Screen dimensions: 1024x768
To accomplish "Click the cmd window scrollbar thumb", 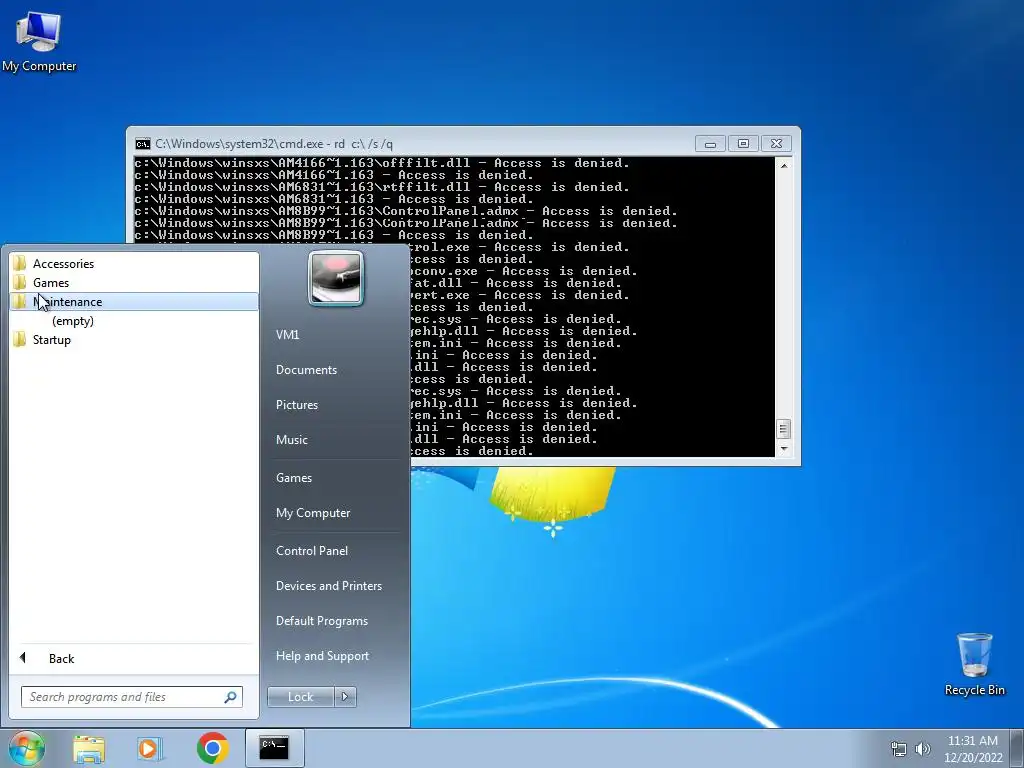I will click(x=784, y=429).
